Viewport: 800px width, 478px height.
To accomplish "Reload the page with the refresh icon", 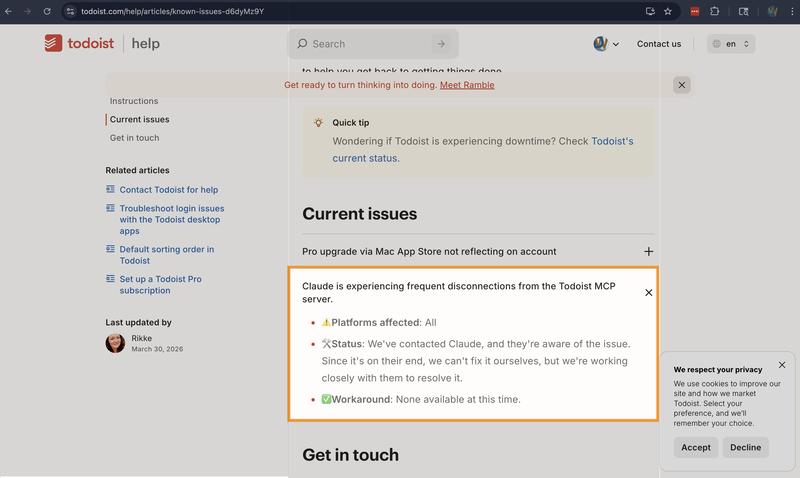I will [x=47, y=11].
